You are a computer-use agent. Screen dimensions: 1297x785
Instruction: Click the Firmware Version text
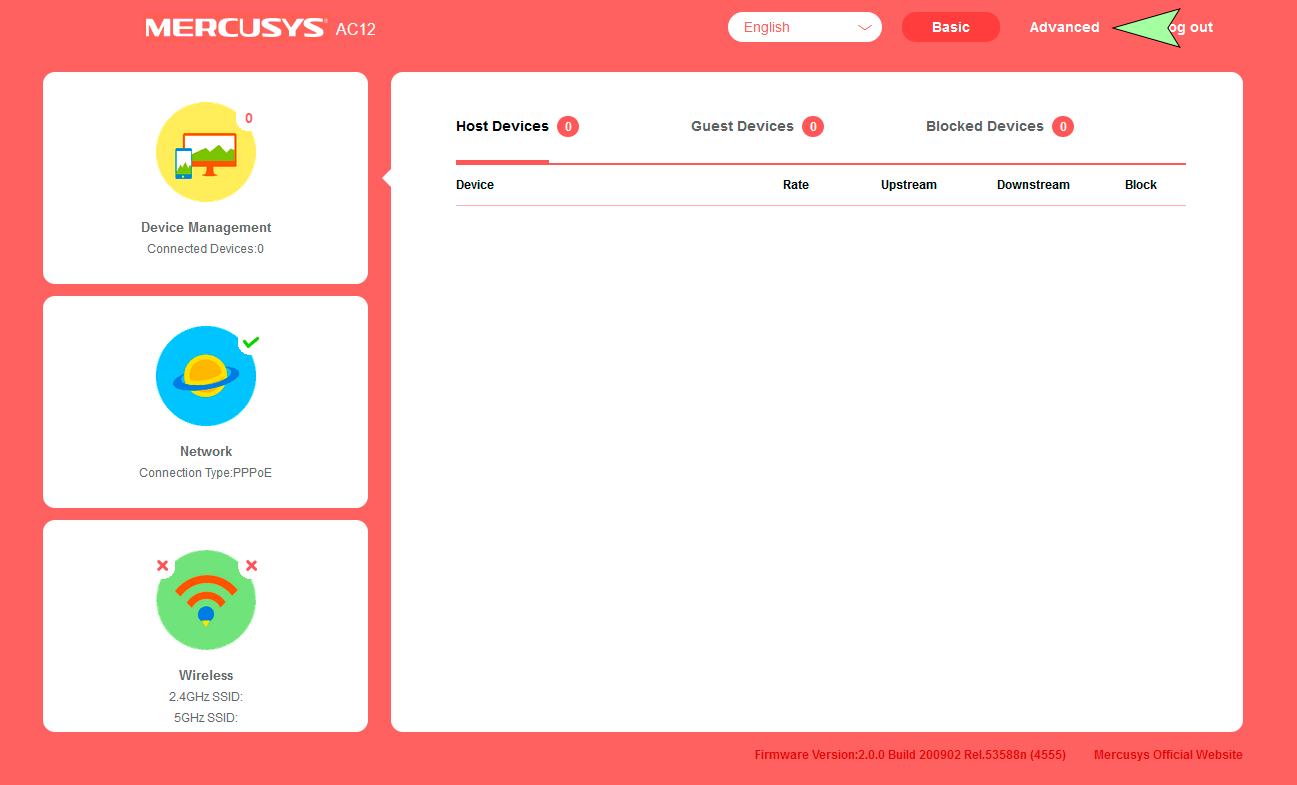pos(910,754)
